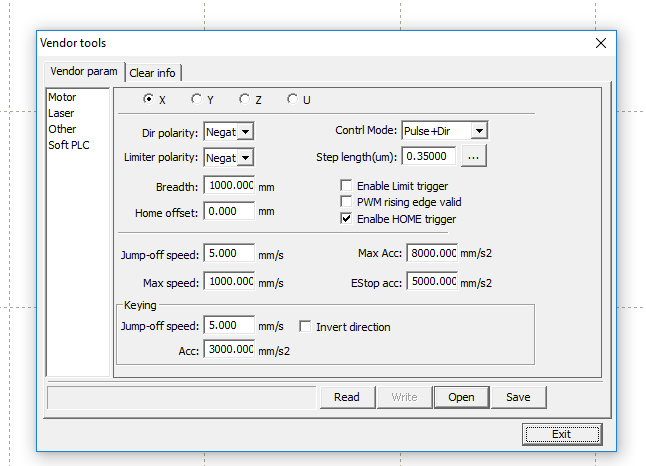
Task: Open the Contrl Mode dropdown
Action: 478,131
